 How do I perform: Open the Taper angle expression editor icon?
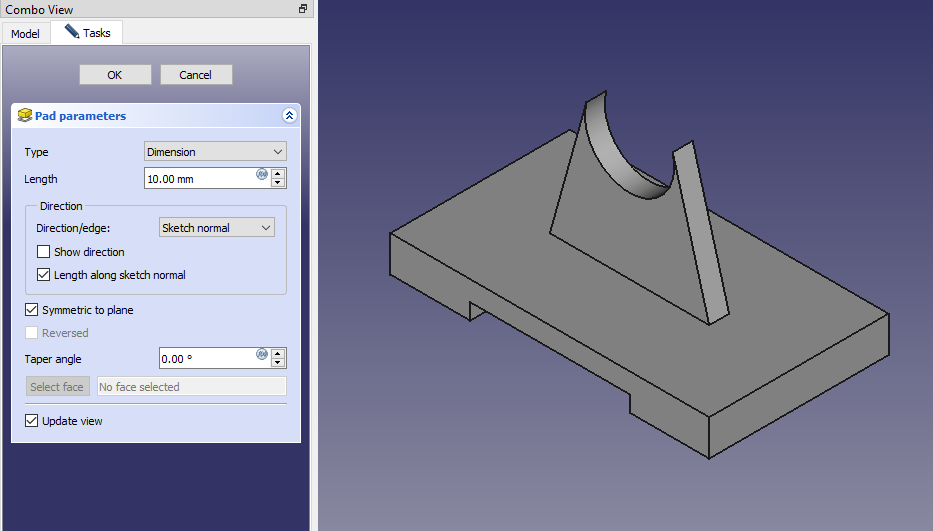point(262,354)
